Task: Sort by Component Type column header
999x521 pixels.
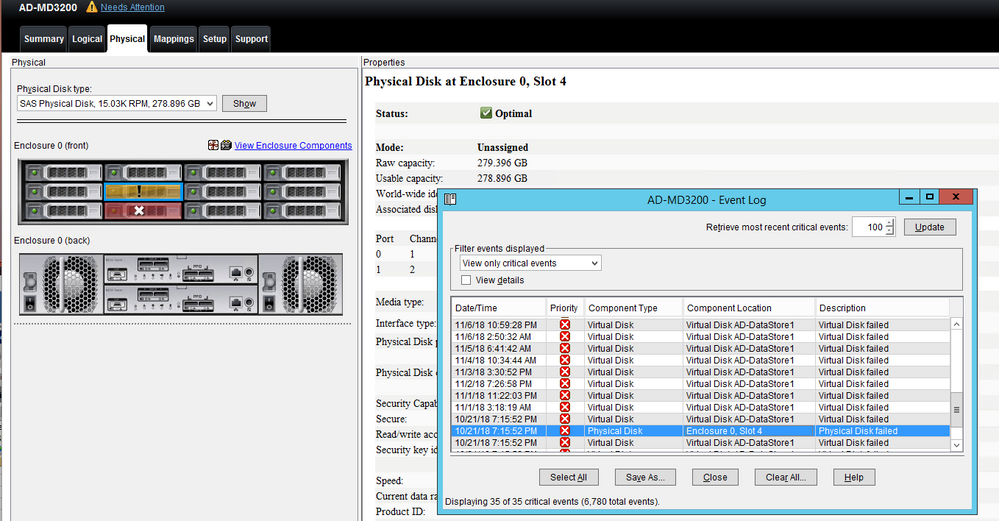Action: click(x=633, y=308)
